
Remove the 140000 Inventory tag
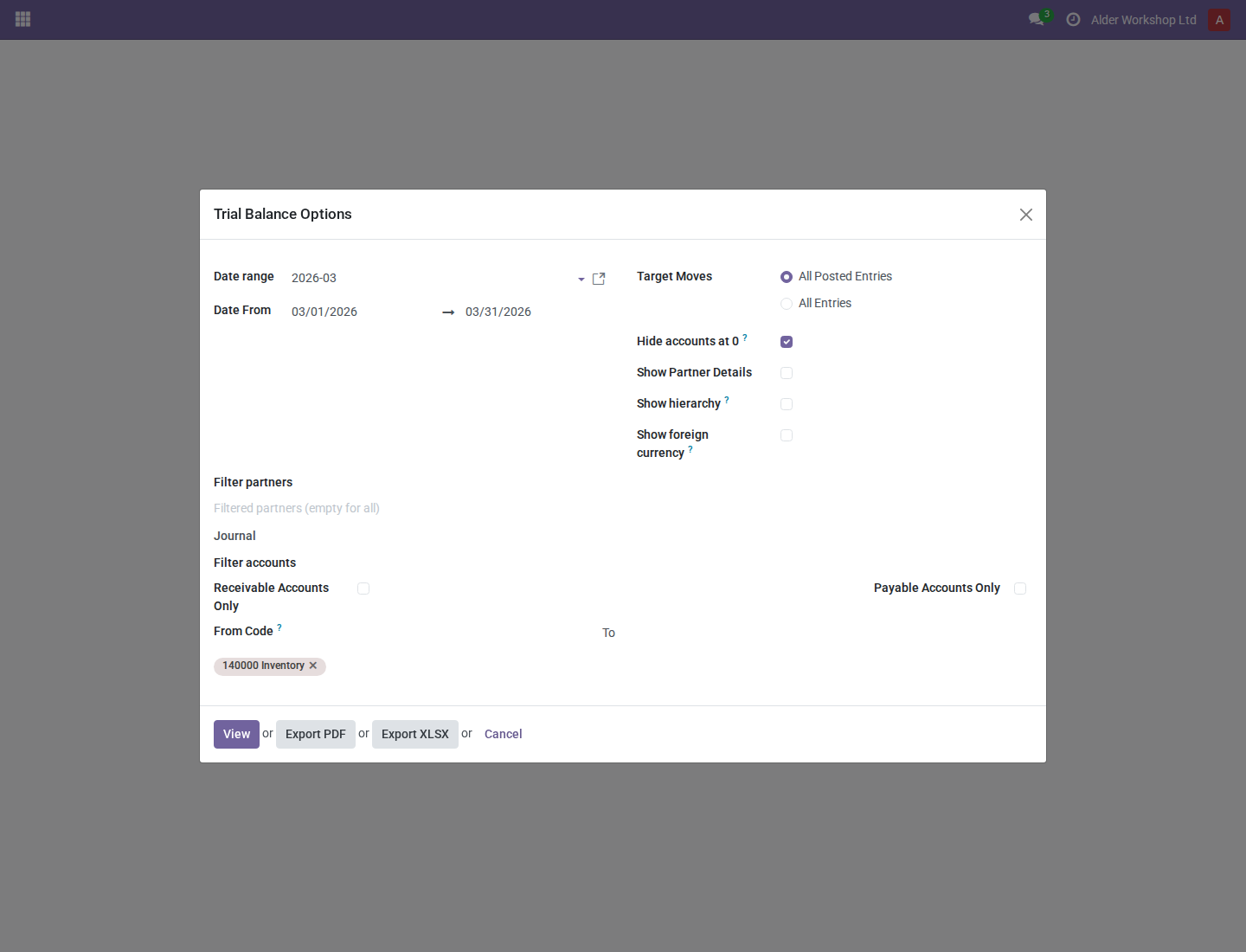313,666
